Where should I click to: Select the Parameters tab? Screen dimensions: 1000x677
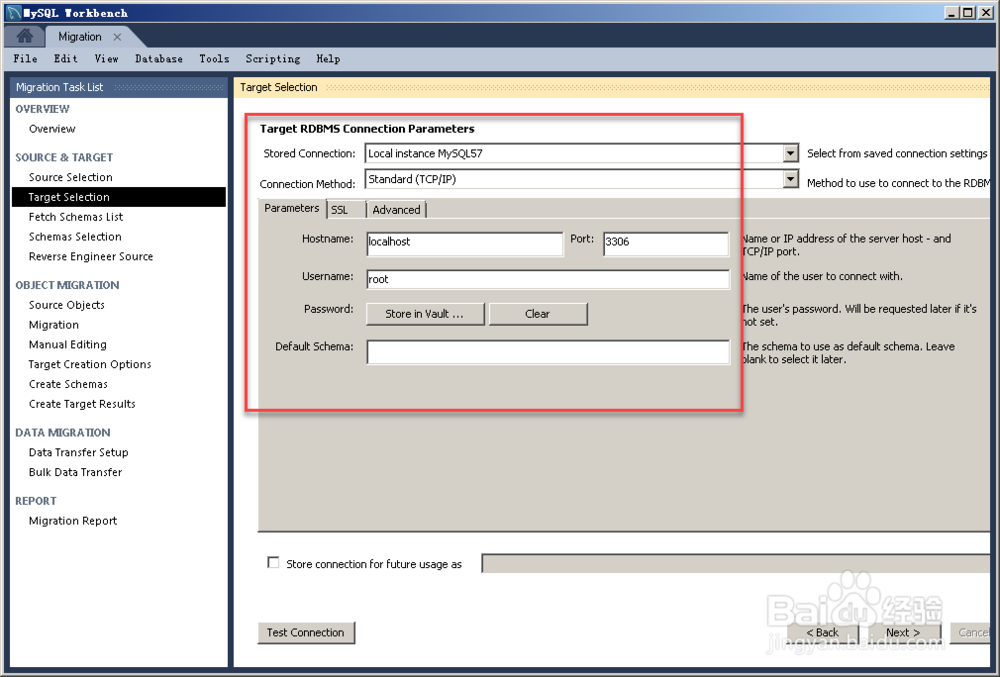(x=291, y=208)
